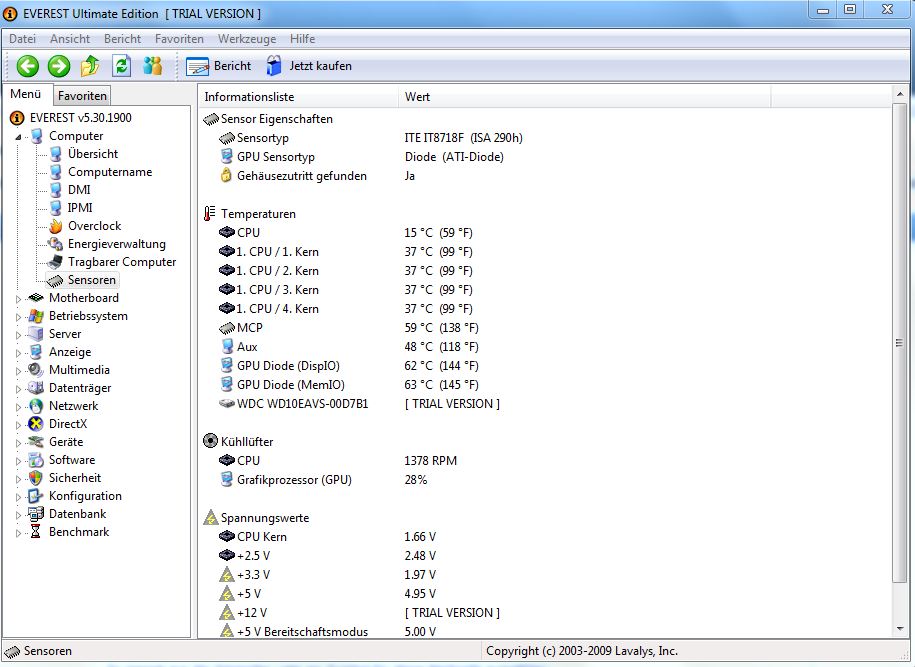Expand the Datenträger node
This screenshot has height=667, width=915.
(x=18, y=389)
